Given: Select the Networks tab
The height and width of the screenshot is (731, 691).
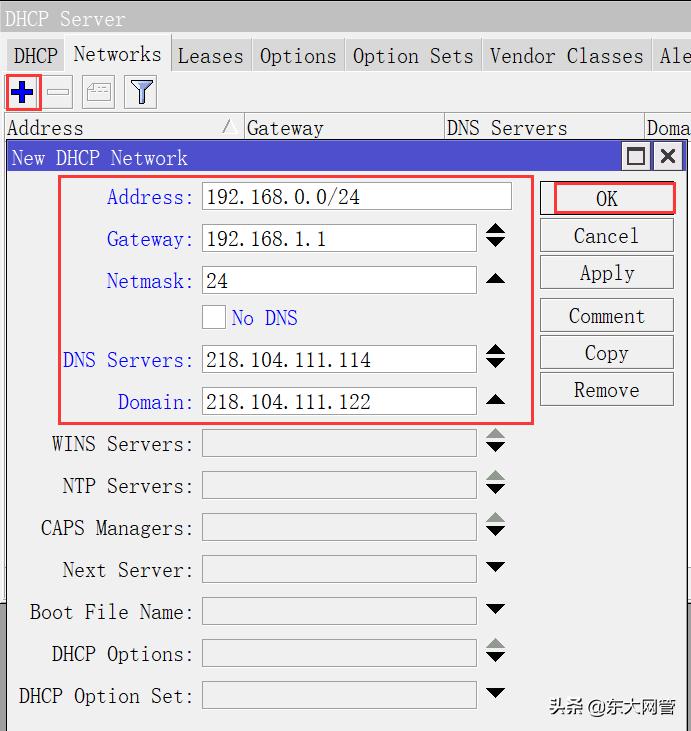Looking at the screenshot, I should (x=117, y=54).
